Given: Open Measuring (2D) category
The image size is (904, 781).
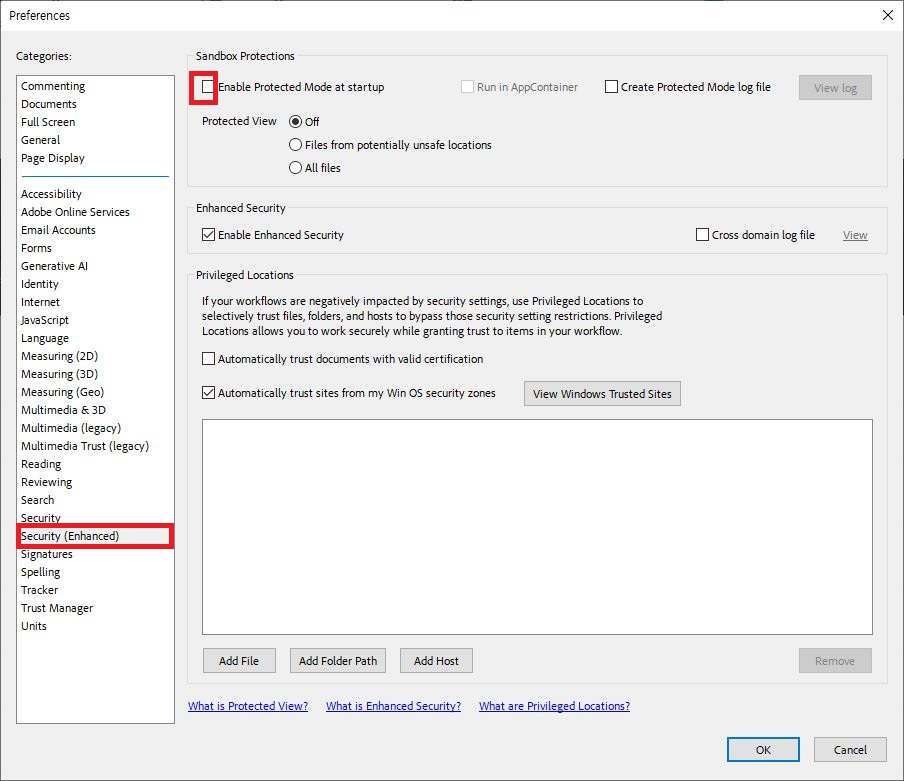Looking at the screenshot, I should click(59, 356).
